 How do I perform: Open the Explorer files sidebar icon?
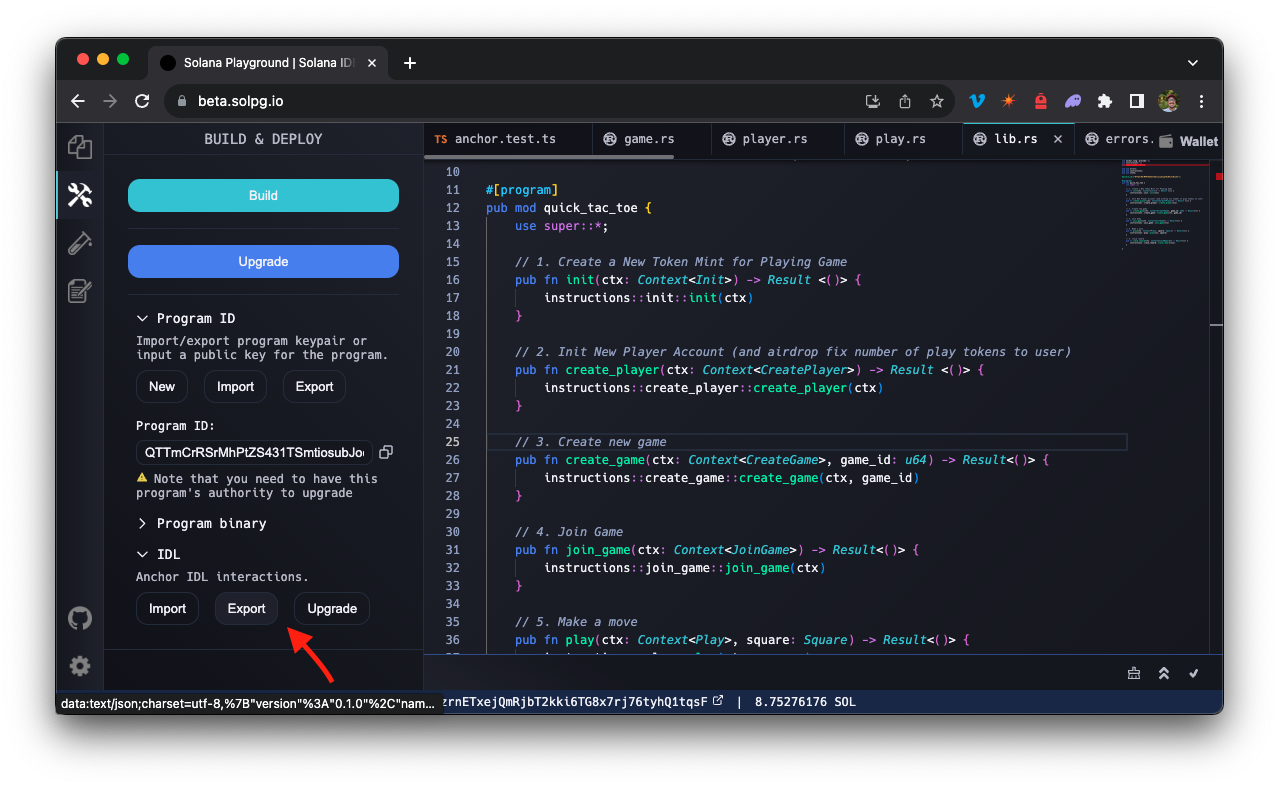(80, 147)
